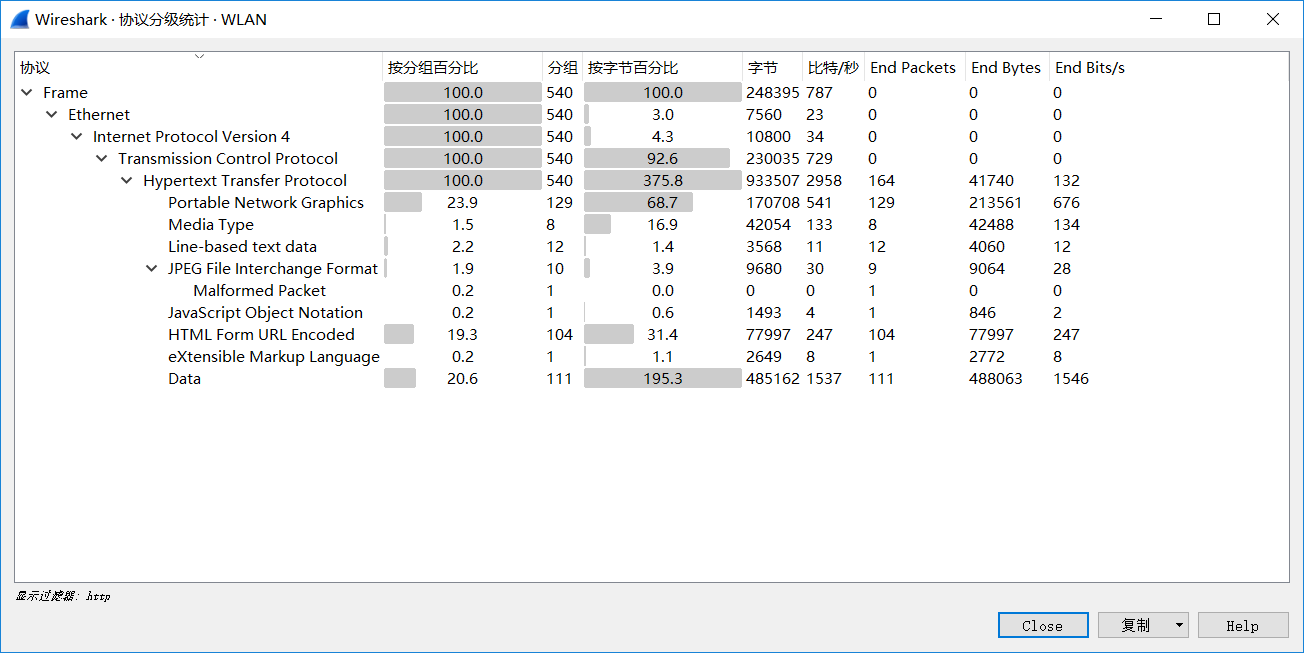
Task: Click the 375.8 byte percentage bar
Action: pyautogui.click(x=663, y=180)
